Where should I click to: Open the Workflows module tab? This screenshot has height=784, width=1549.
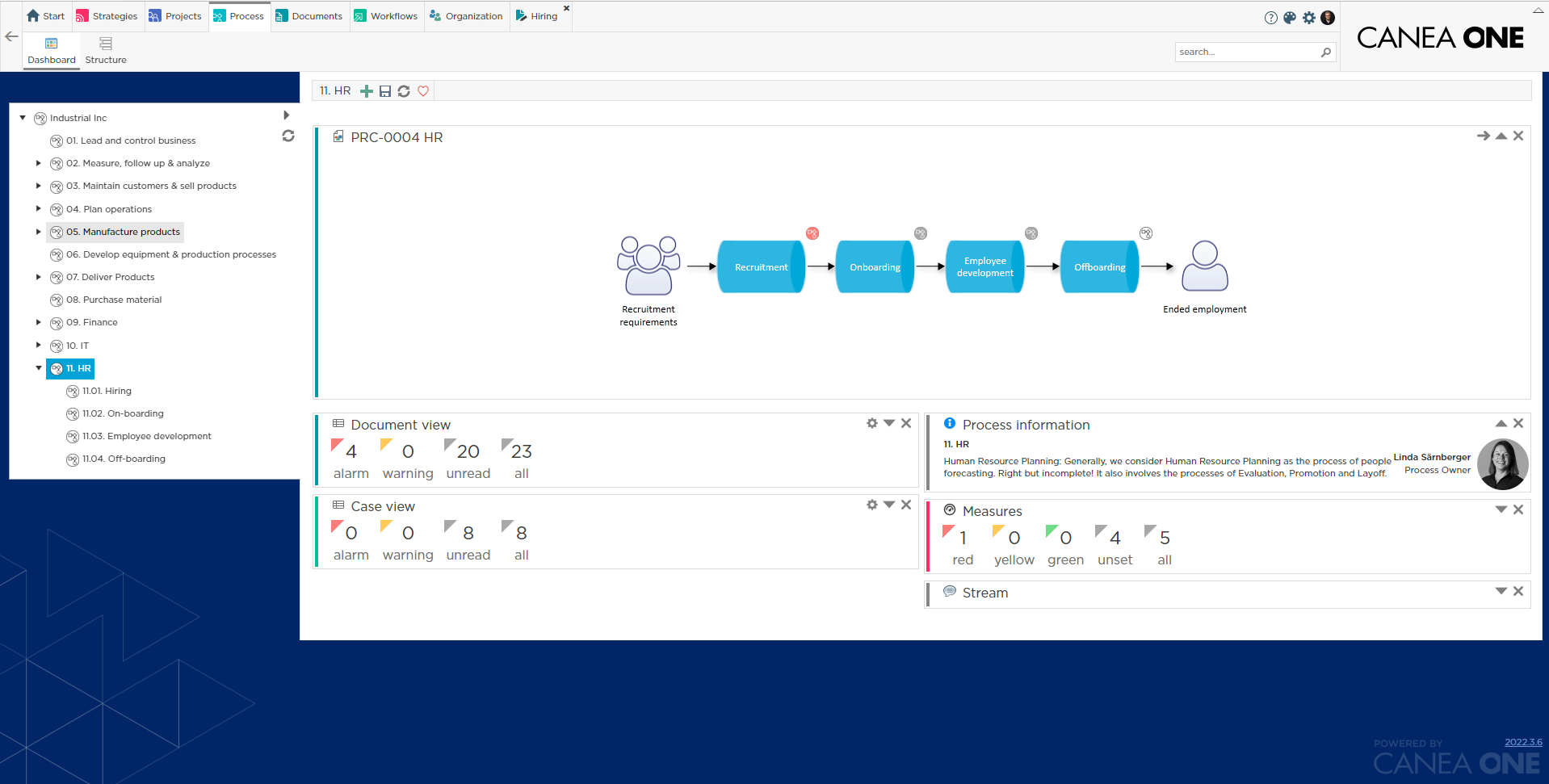pyautogui.click(x=386, y=15)
